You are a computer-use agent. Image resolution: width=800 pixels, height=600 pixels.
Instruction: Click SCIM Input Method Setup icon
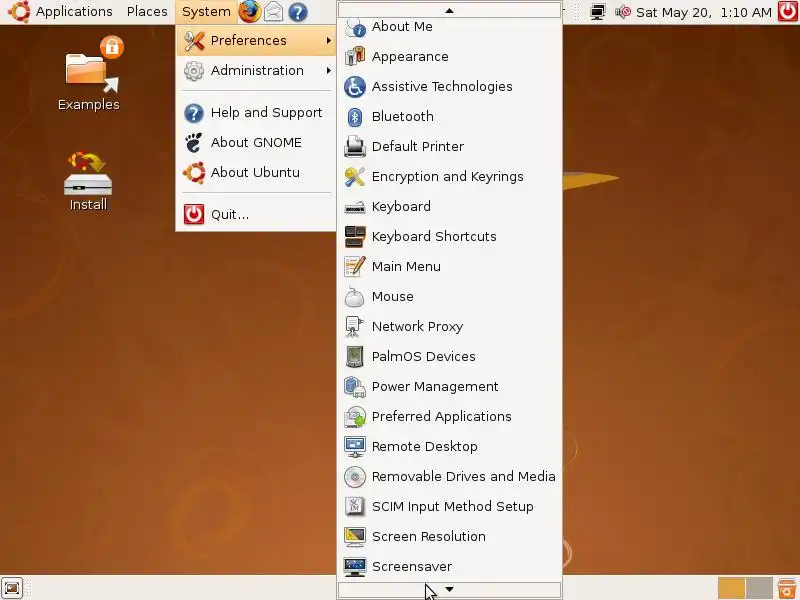(355, 507)
